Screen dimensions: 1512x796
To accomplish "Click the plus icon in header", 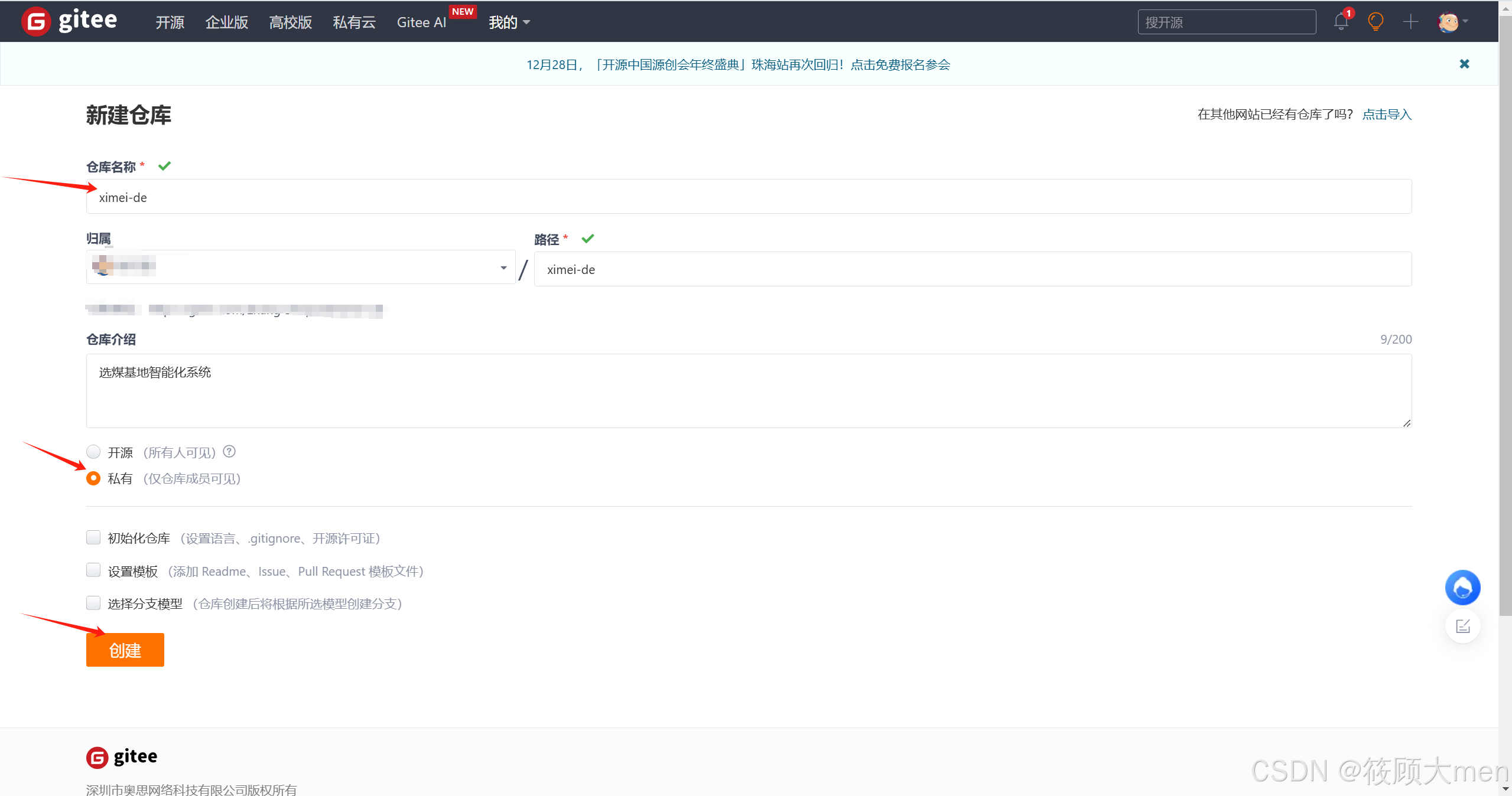I will [x=1410, y=22].
